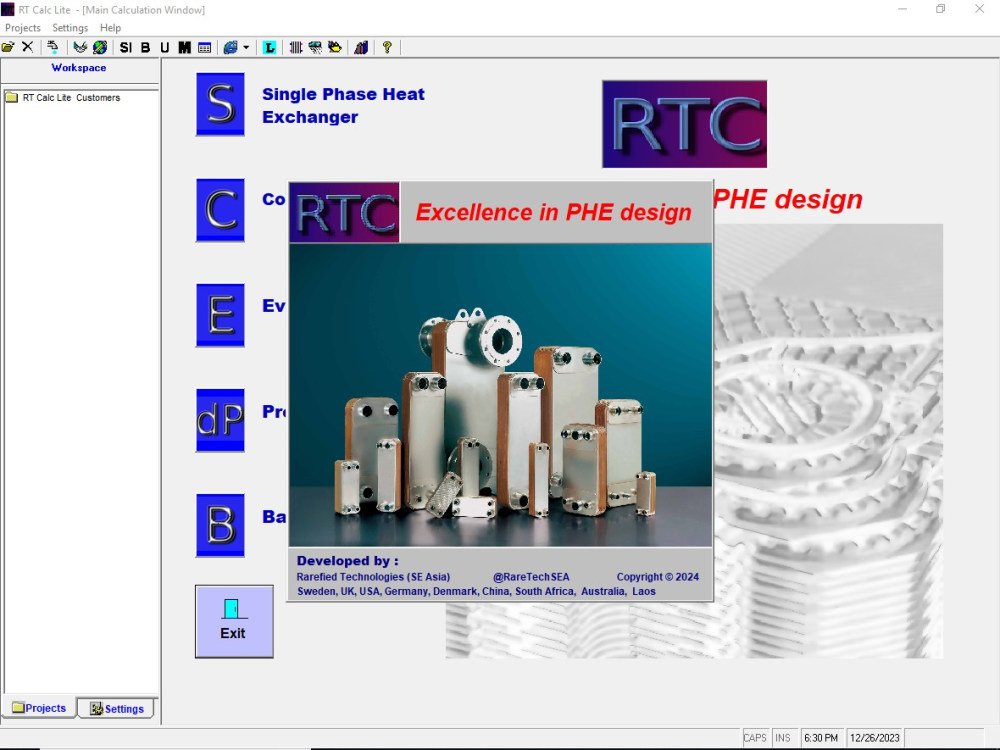The height and width of the screenshot is (750, 1000).
Task: Restore down the main window
Action: [x=941, y=9]
